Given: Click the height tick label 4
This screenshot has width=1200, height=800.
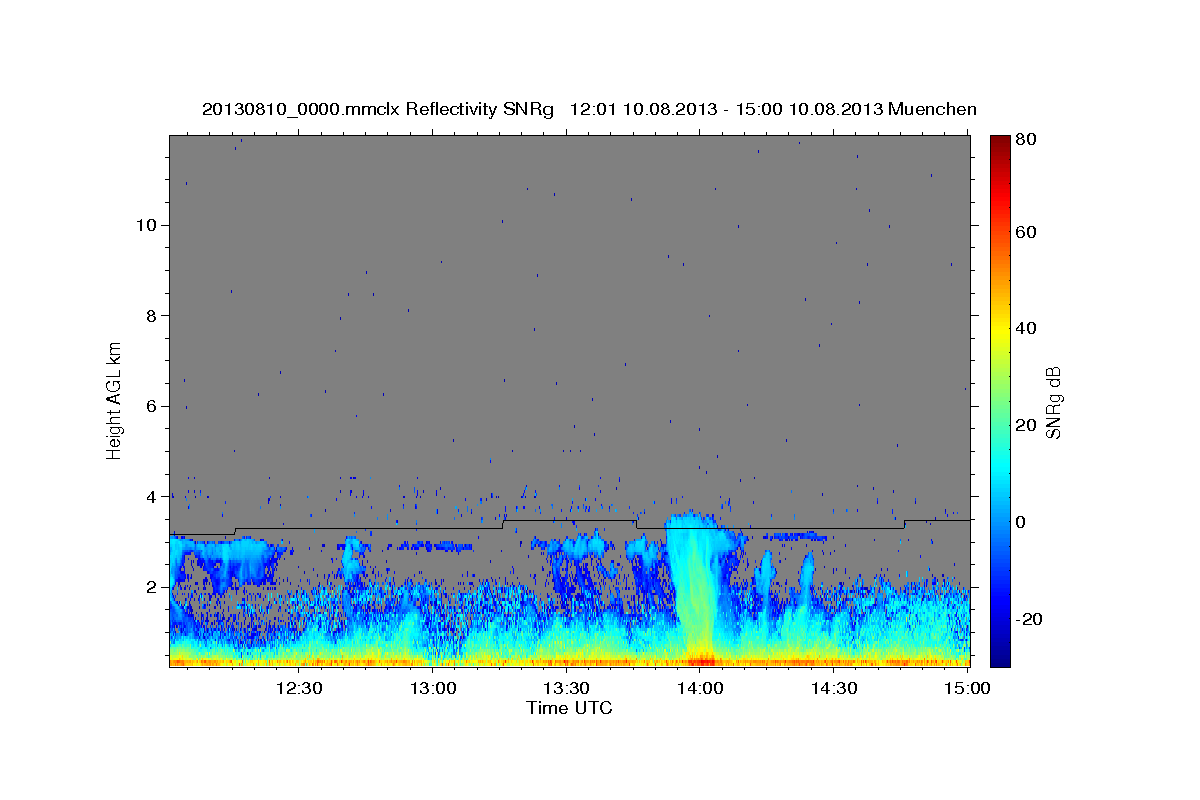Looking at the screenshot, I should 153,497.
